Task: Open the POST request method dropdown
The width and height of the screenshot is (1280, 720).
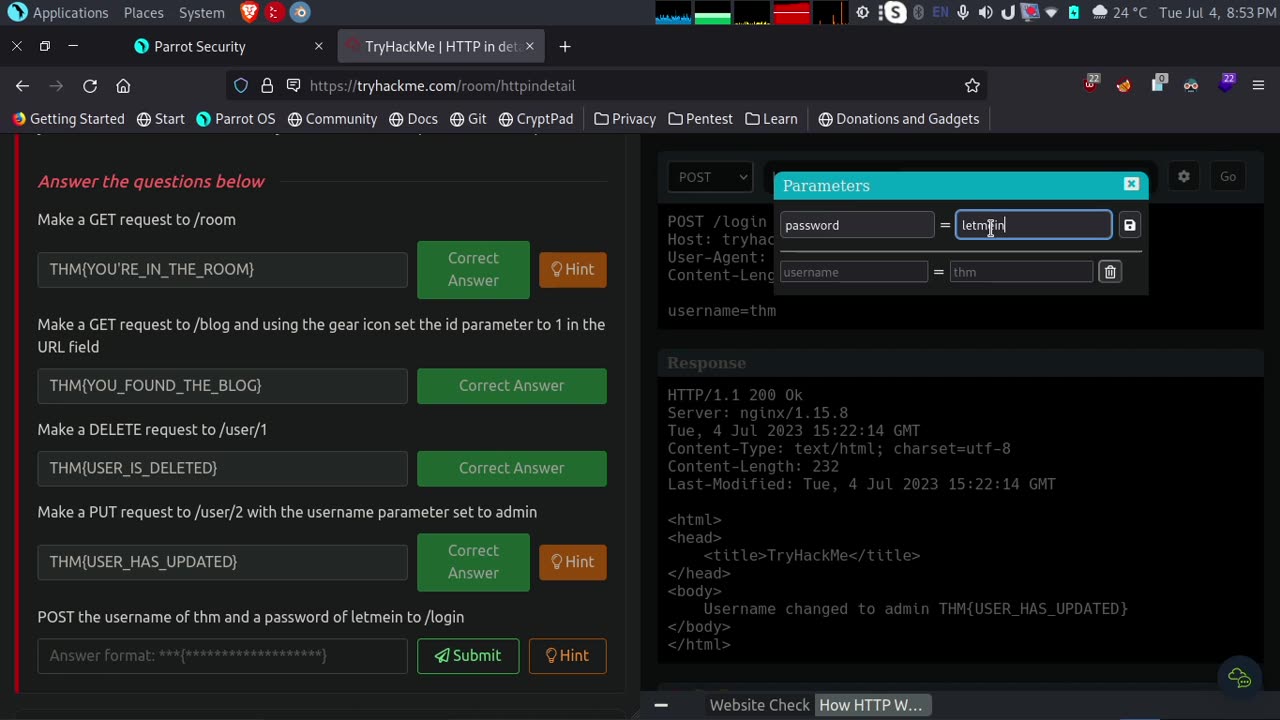Action: (710, 177)
